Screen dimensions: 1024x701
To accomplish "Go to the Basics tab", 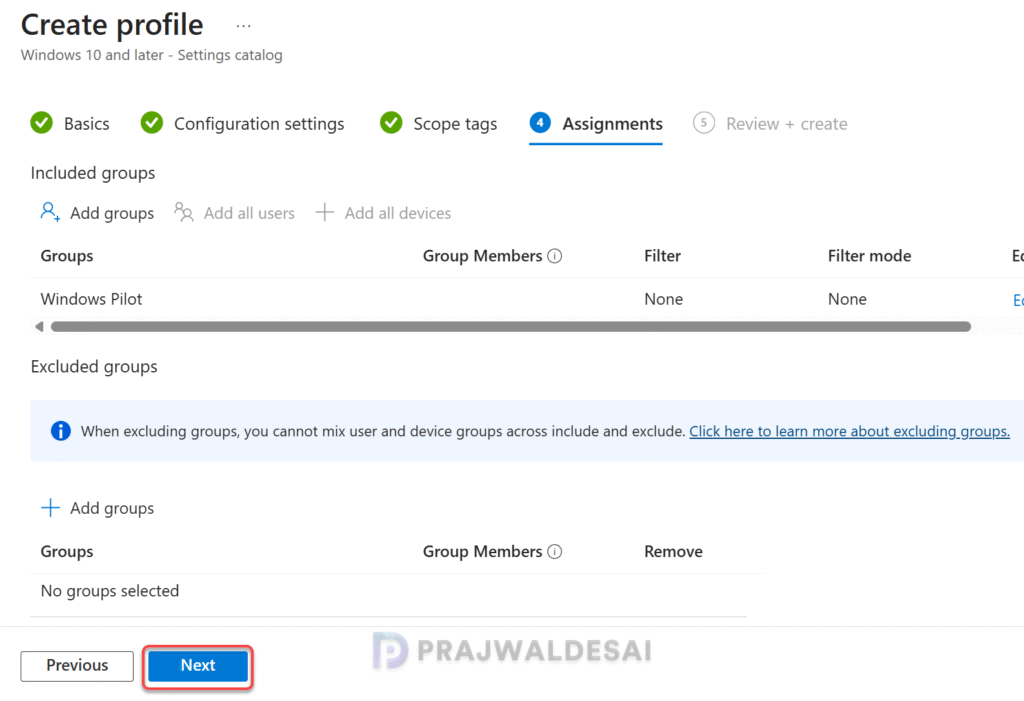I will point(70,123).
